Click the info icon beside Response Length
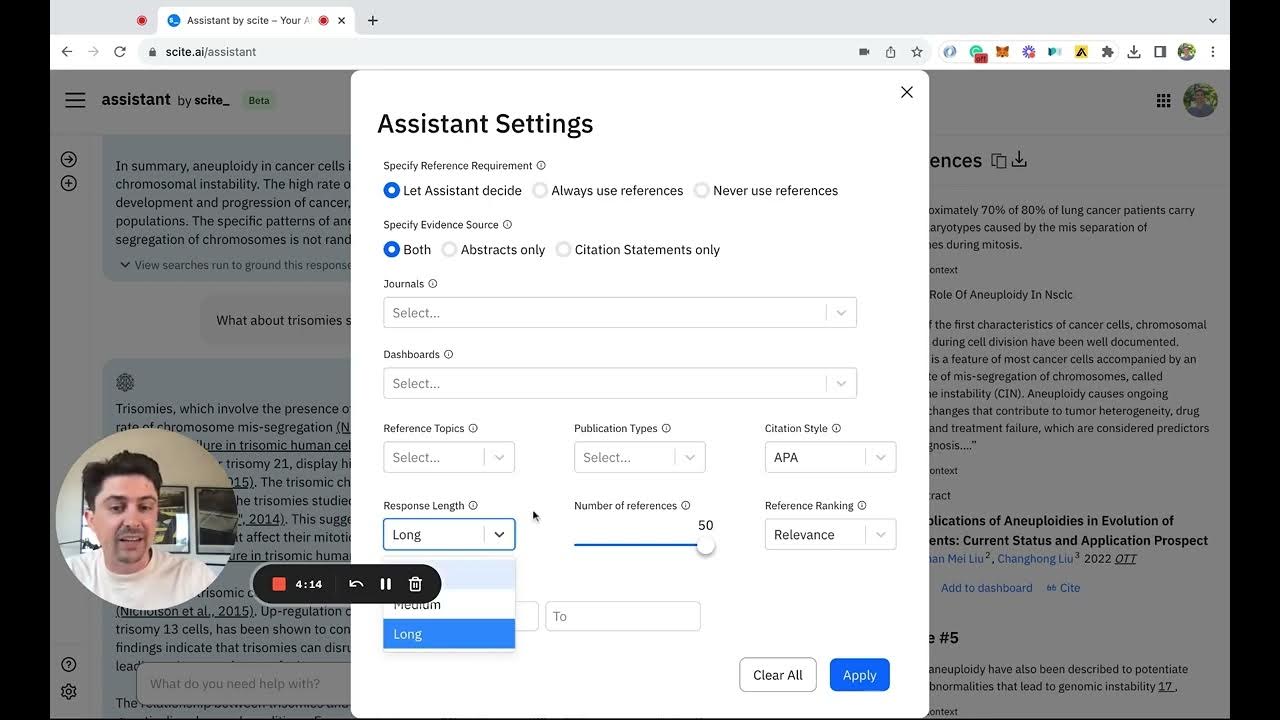Viewport: 1280px width, 720px height. [x=473, y=506]
